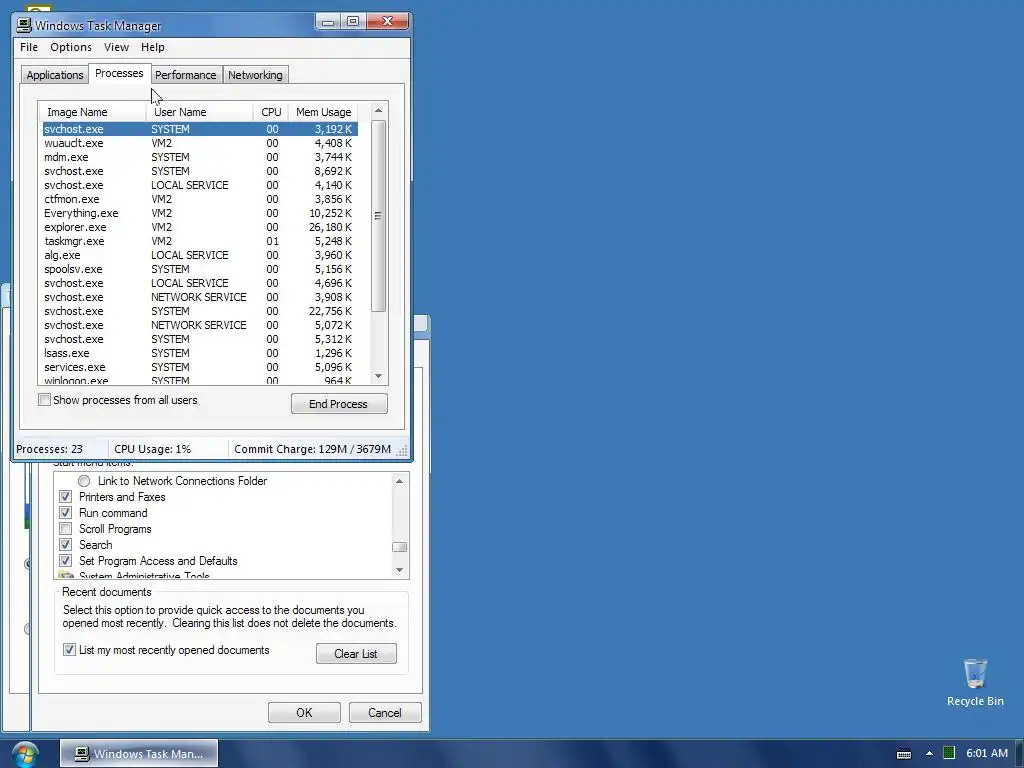The width and height of the screenshot is (1024, 768).
Task: Click the green CPU meter tray icon
Action: pos(949,753)
